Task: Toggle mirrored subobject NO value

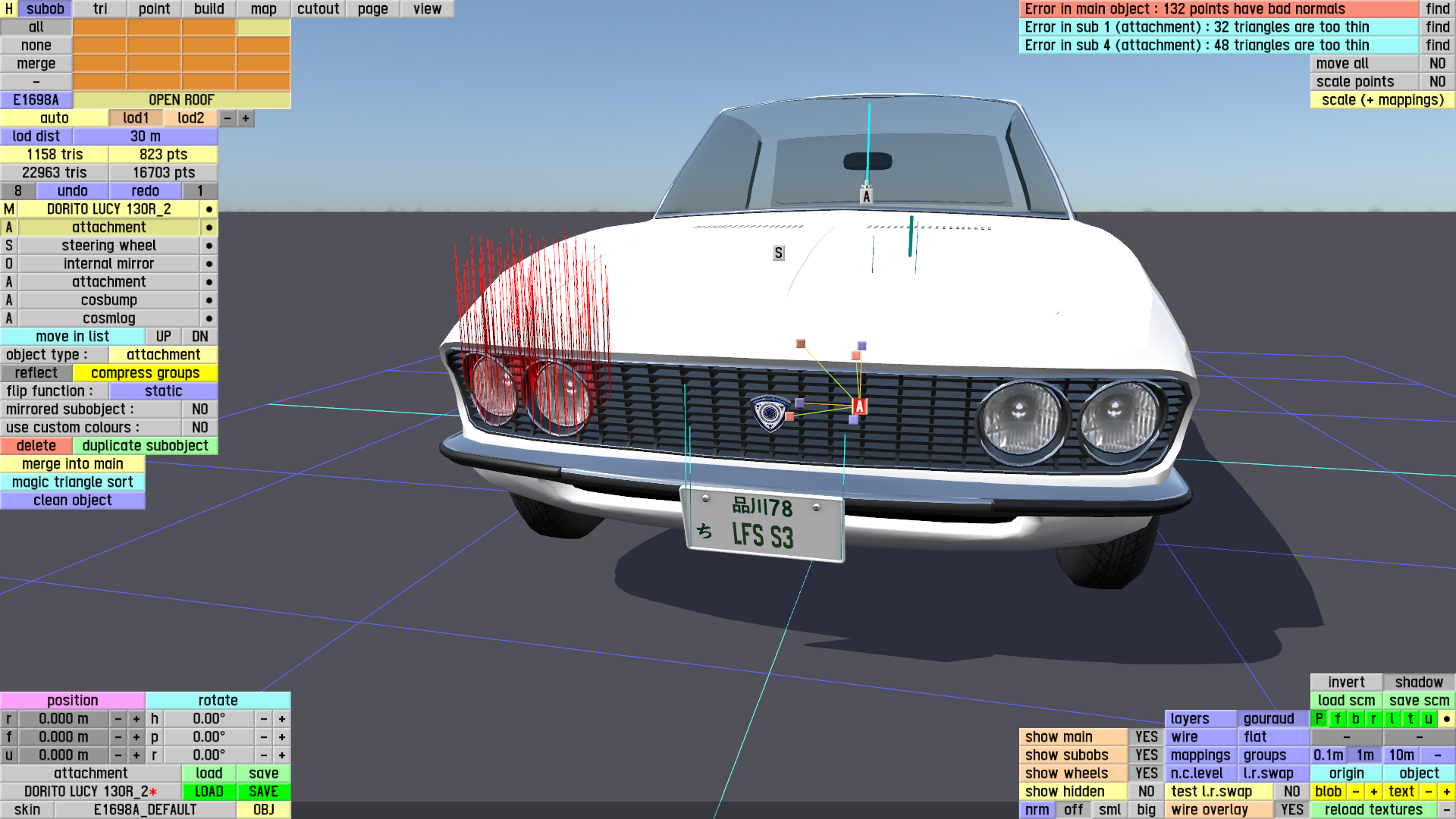Action: pyautogui.click(x=199, y=409)
